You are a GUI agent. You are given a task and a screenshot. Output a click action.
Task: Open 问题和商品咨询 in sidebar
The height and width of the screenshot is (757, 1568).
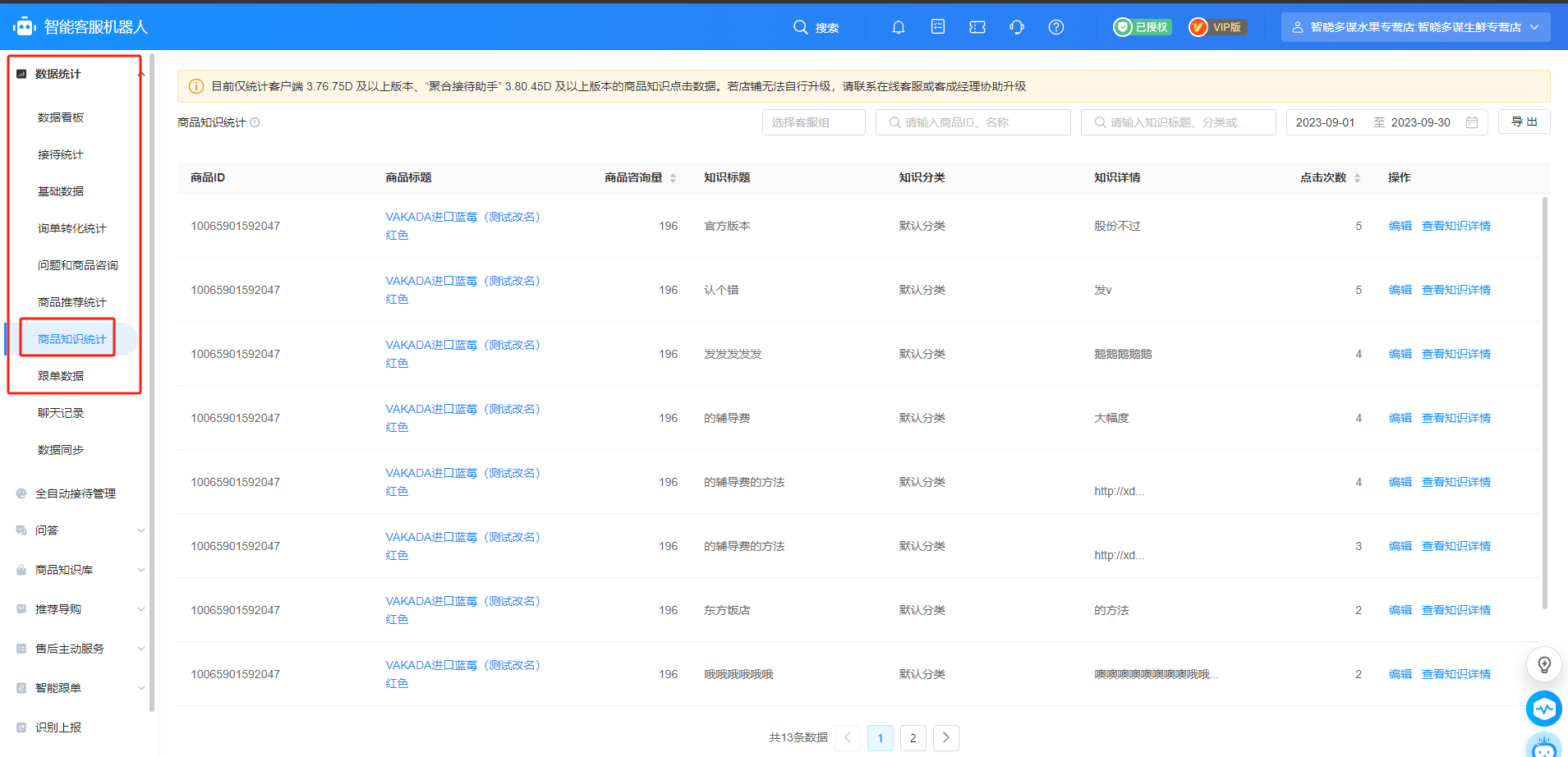coord(78,265)
